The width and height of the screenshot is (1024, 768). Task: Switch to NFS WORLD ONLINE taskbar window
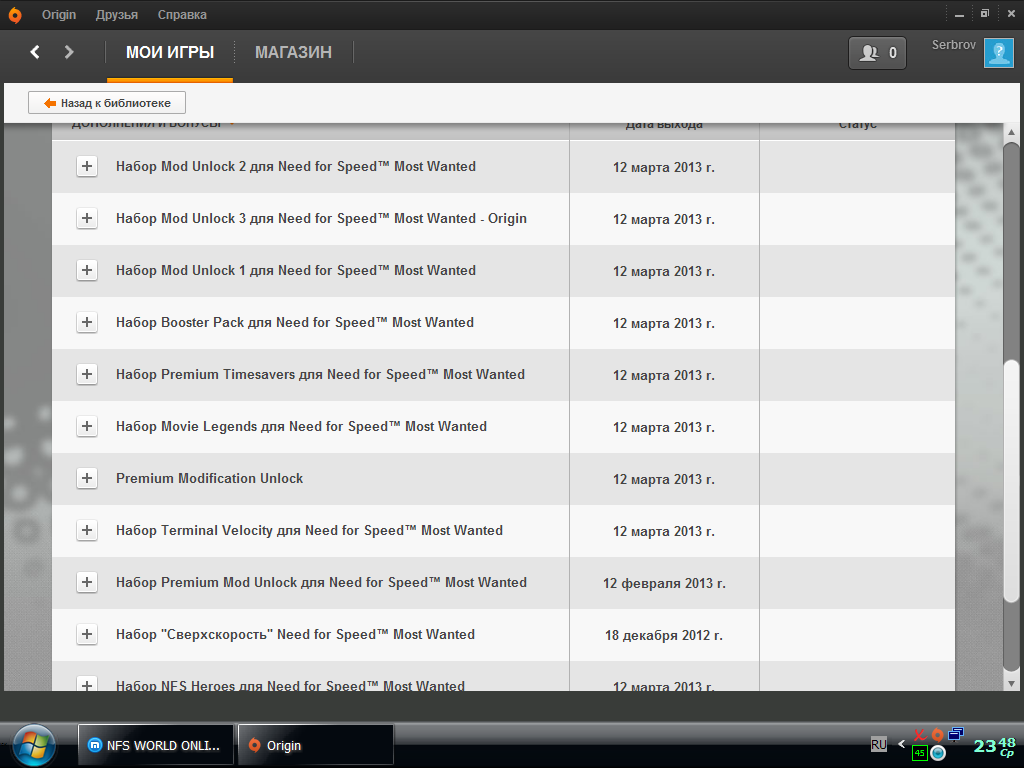[156, 745]
